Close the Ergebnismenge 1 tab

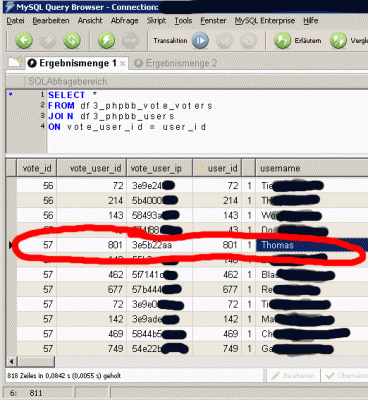[x=123, y=63]
